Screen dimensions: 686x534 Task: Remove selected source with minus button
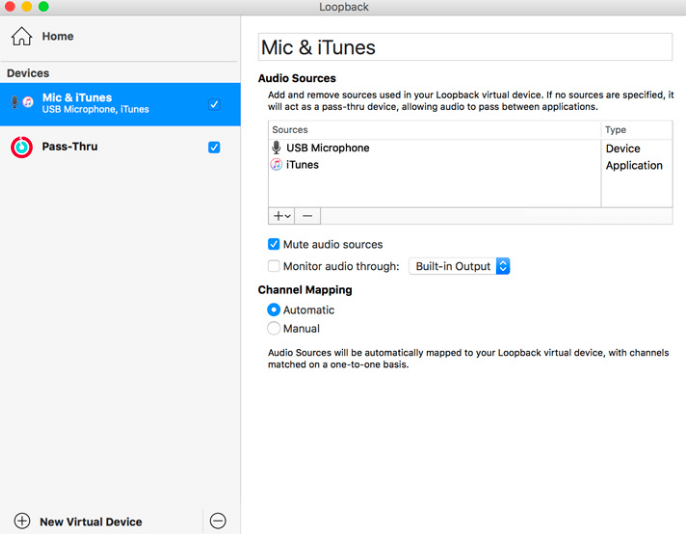307,216
